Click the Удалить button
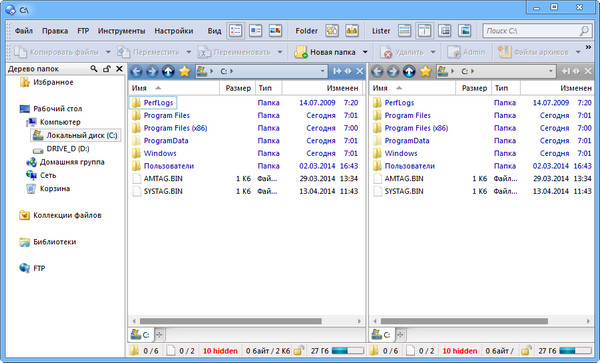Viewport: 600px width, 363px height. pyautogui.click(x=403, y=52)
